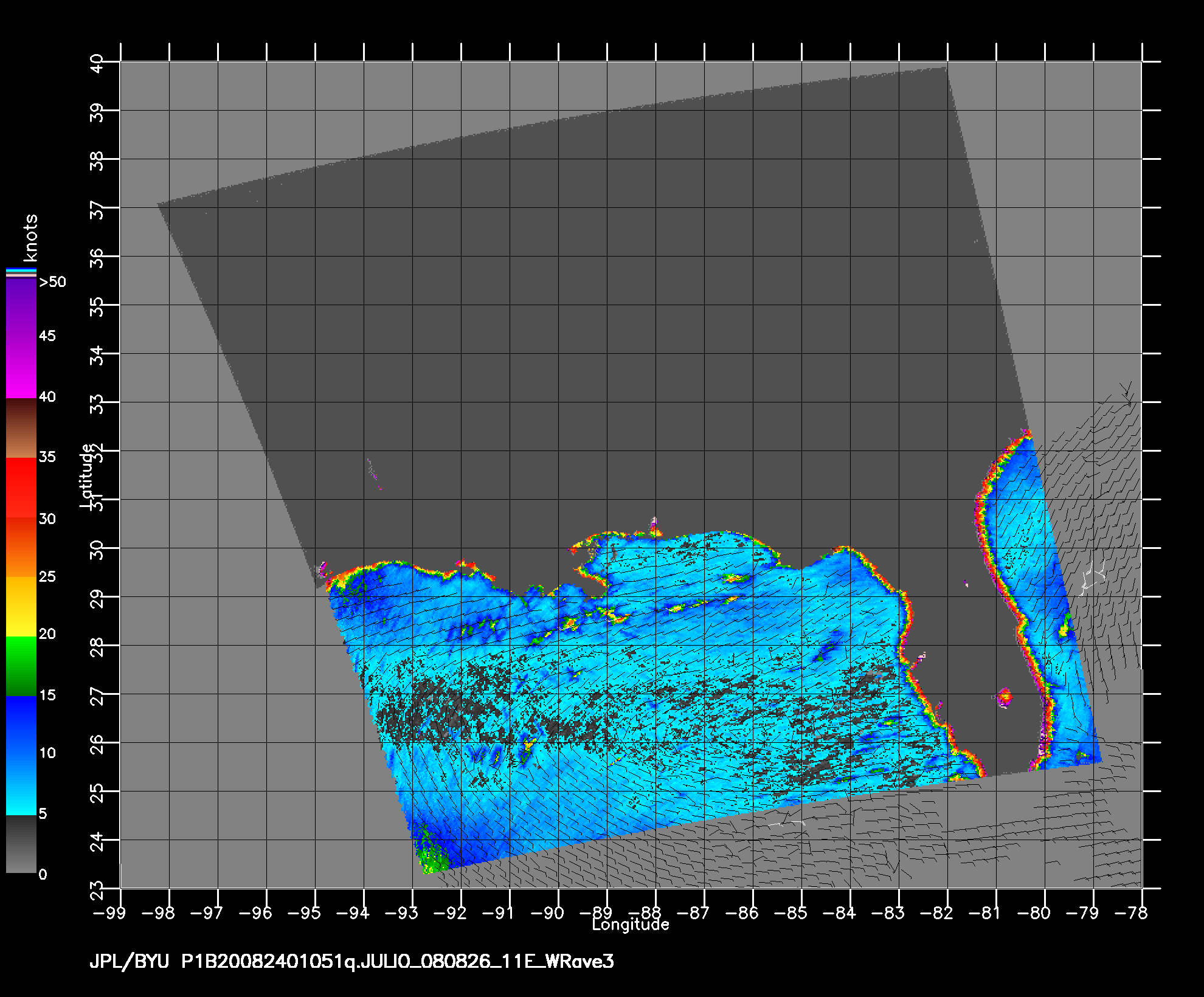Click the '45' colorbar label
This screenshot has height=997, width=1204.
click(47, 336)
